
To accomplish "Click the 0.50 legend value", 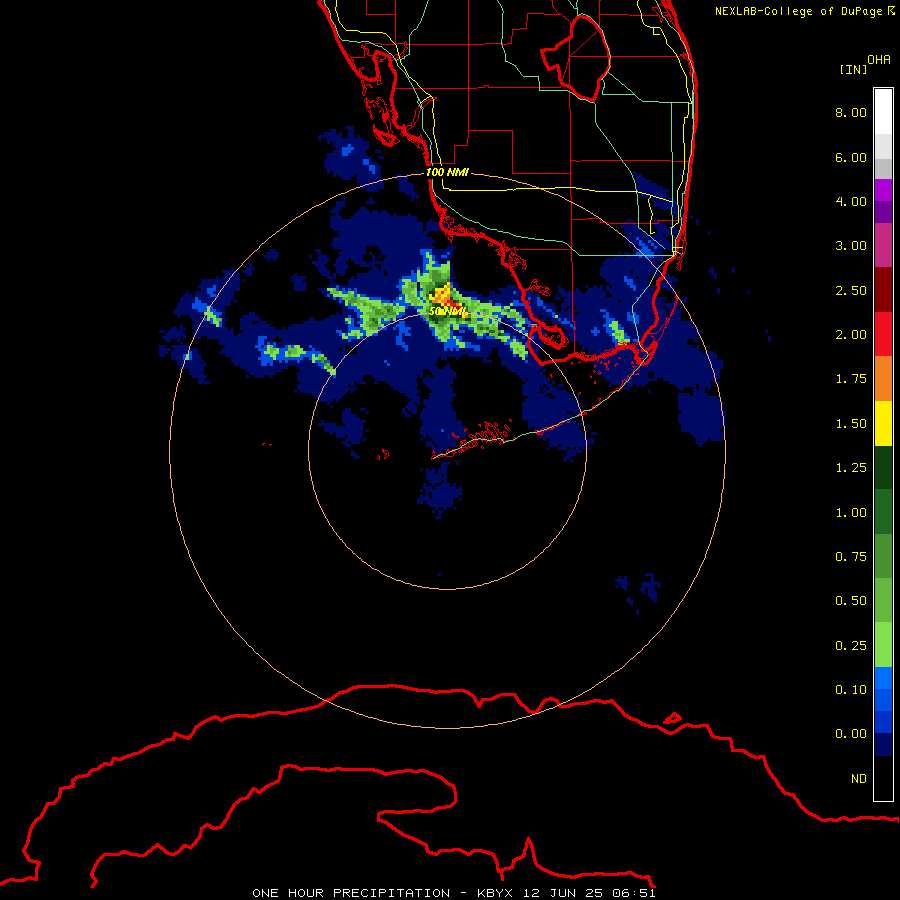I will point(851,601).
